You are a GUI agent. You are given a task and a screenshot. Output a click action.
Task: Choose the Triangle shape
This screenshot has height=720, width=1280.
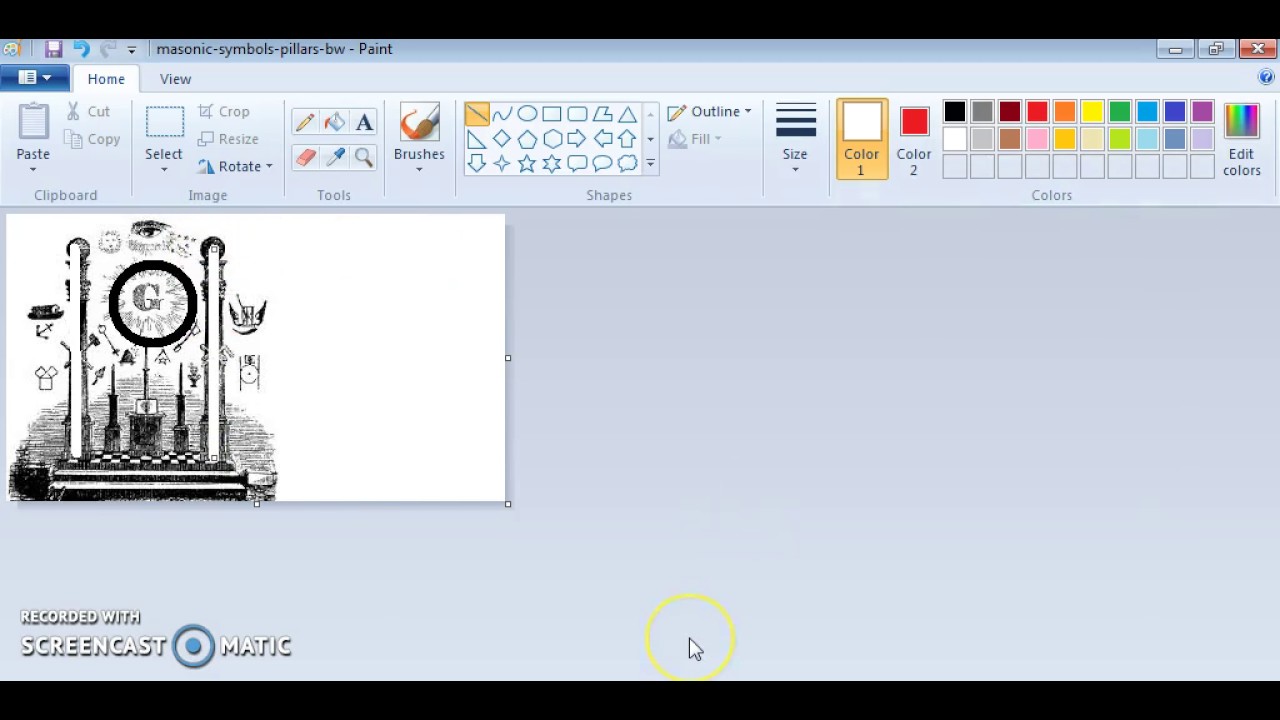627,114
